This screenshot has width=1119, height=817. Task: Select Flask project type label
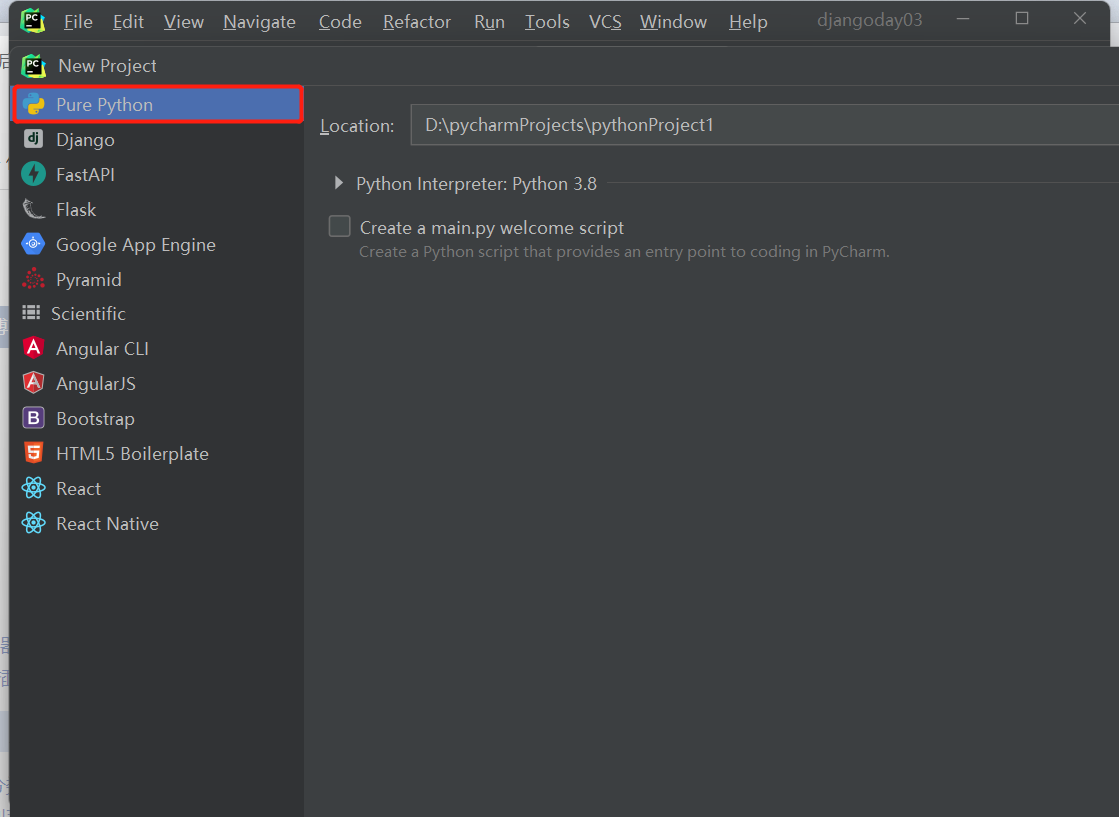click(x=76, y=209)
